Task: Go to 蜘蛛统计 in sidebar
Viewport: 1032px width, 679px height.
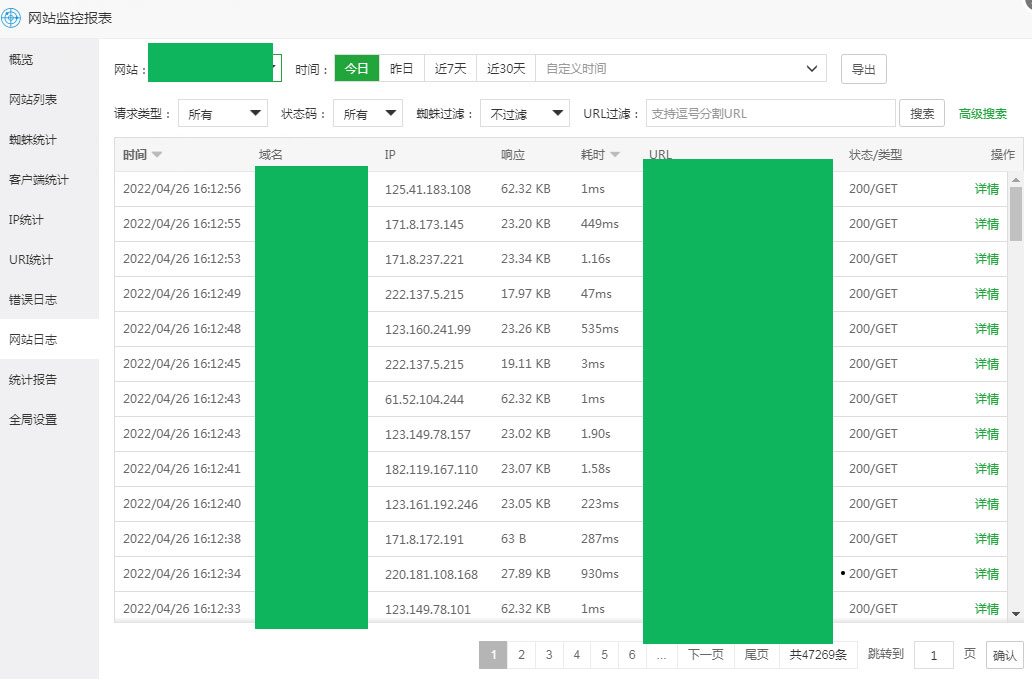Action: click(33, 139)
